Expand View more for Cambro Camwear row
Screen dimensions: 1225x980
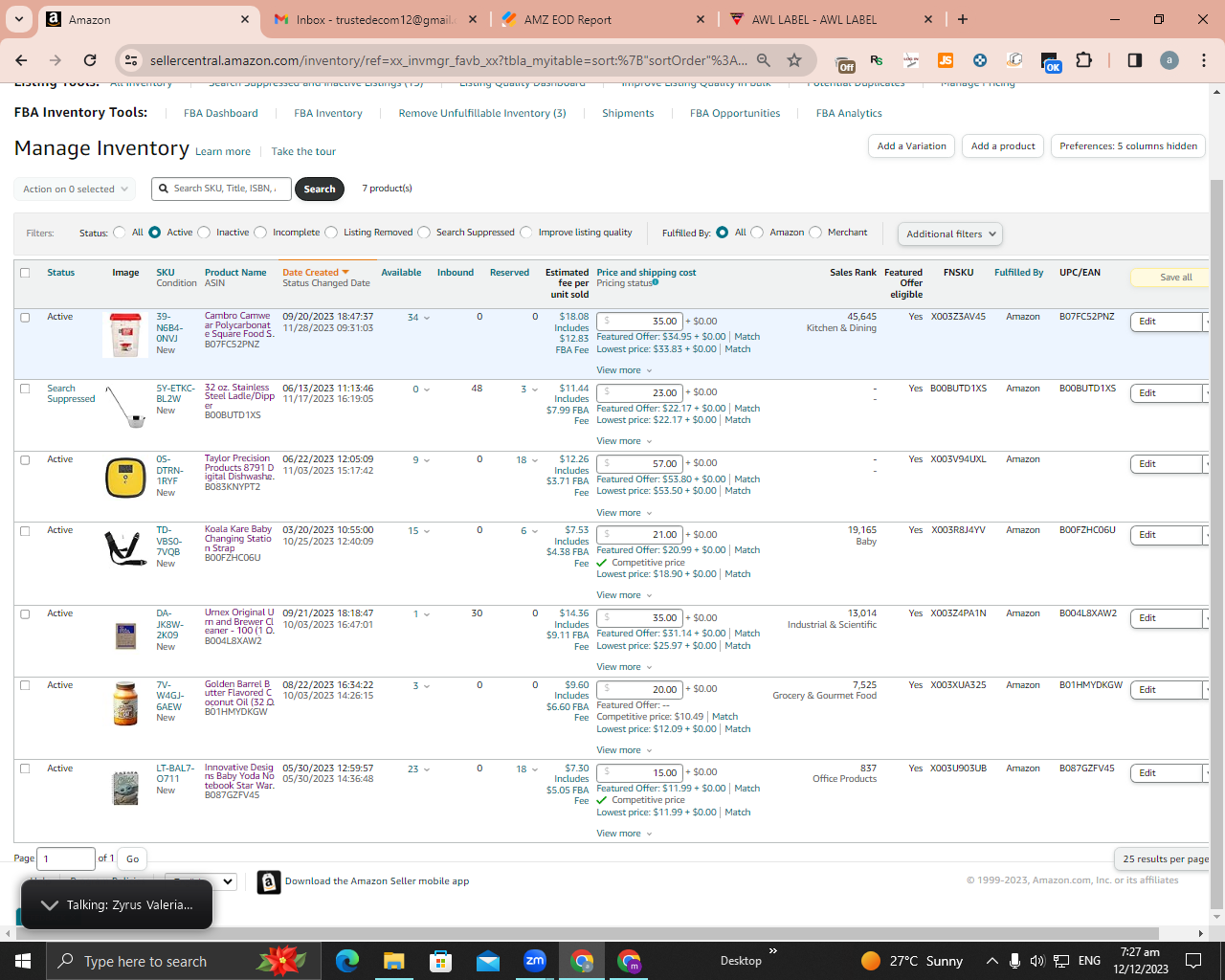(624, 370)
